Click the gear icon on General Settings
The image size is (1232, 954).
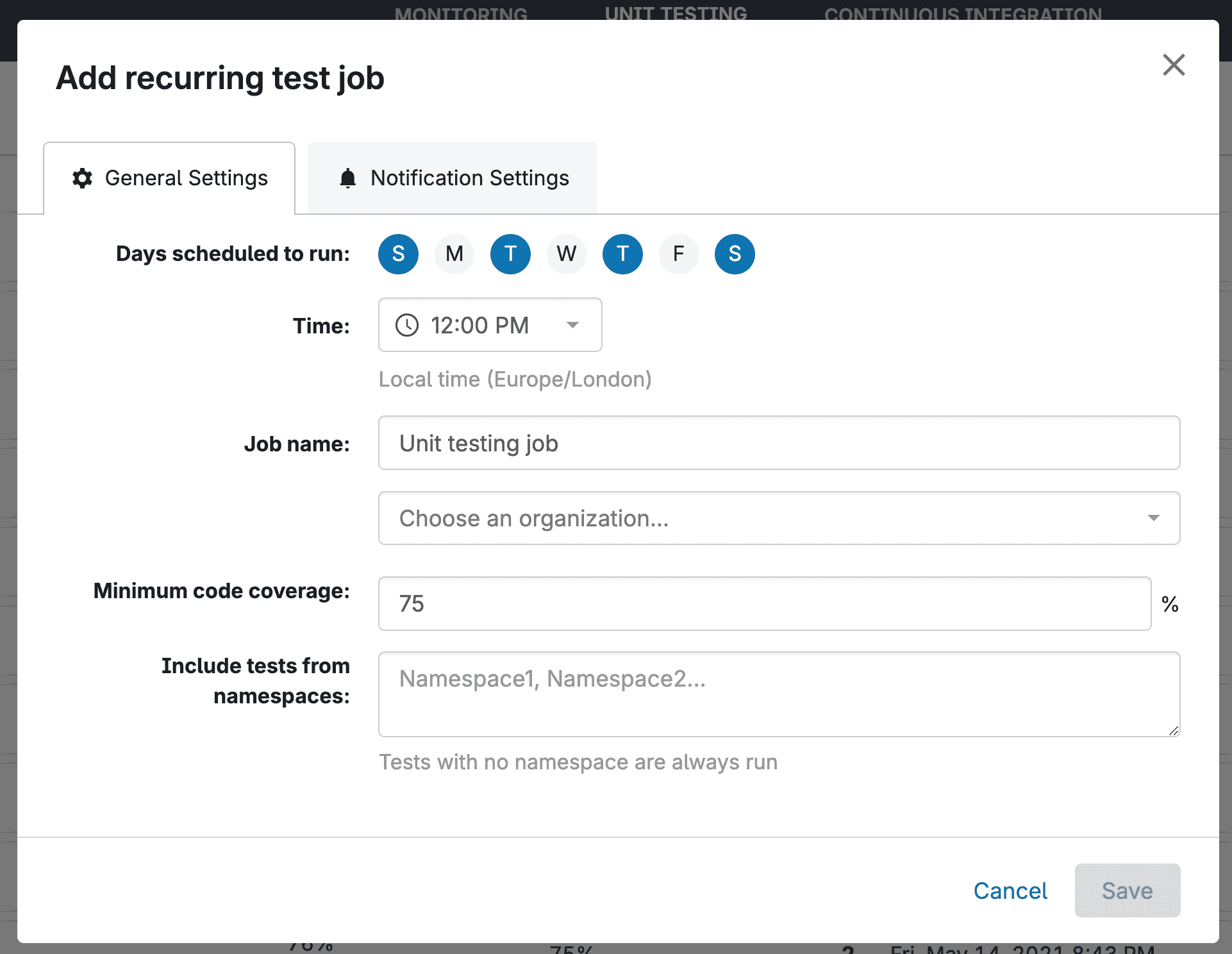(x=83, y=178)
